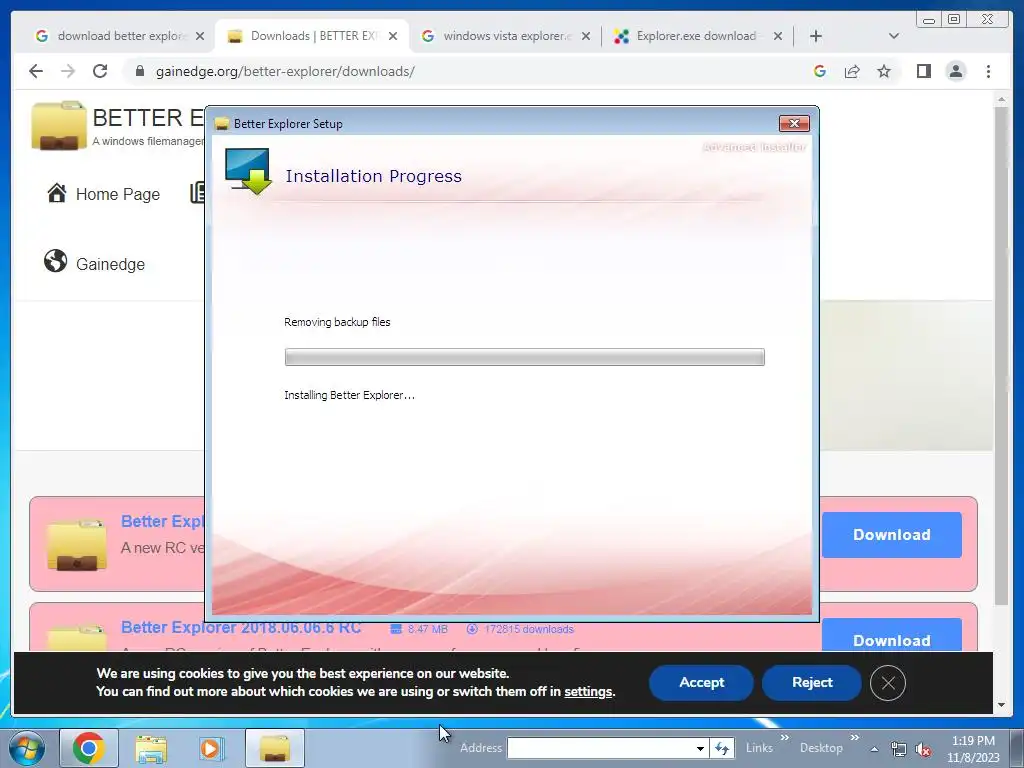Close the 'download better explorer' tab
Screen dimensions: 1024x768
click(200, 36)
